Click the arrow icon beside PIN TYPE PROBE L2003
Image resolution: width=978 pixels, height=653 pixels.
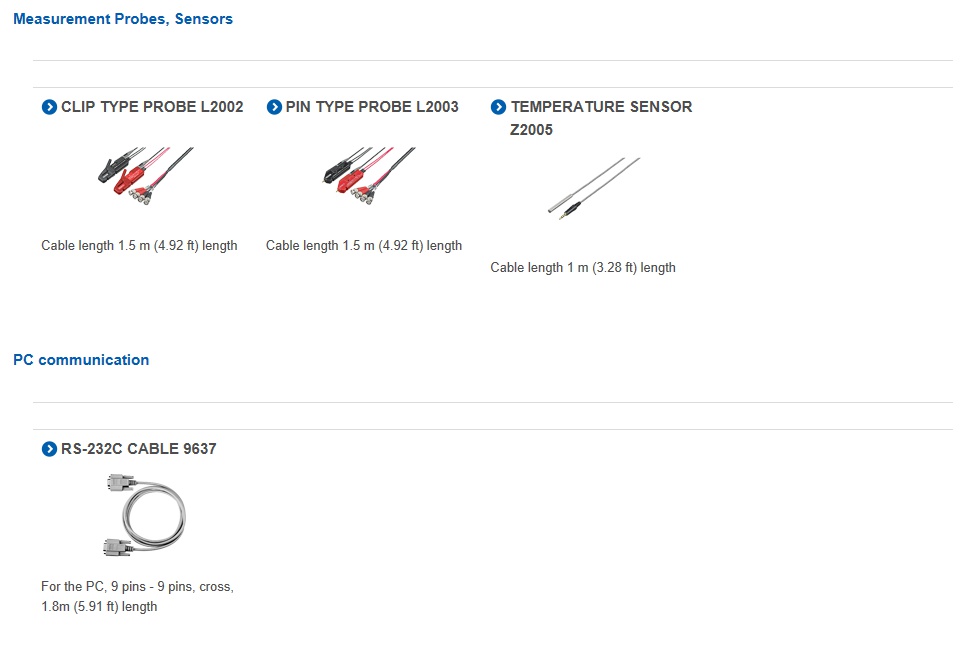point(274,107)
